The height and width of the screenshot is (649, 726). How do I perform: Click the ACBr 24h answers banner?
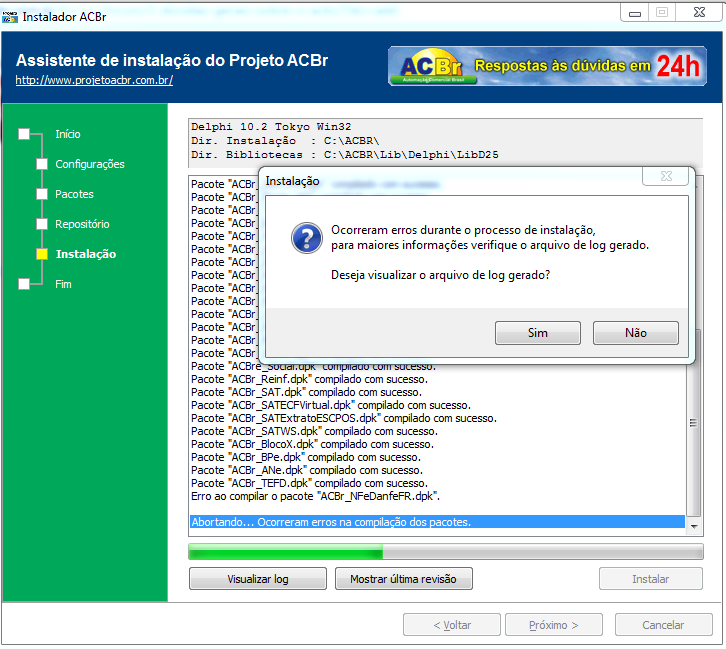pyautogui.click(x=547, y=66)
